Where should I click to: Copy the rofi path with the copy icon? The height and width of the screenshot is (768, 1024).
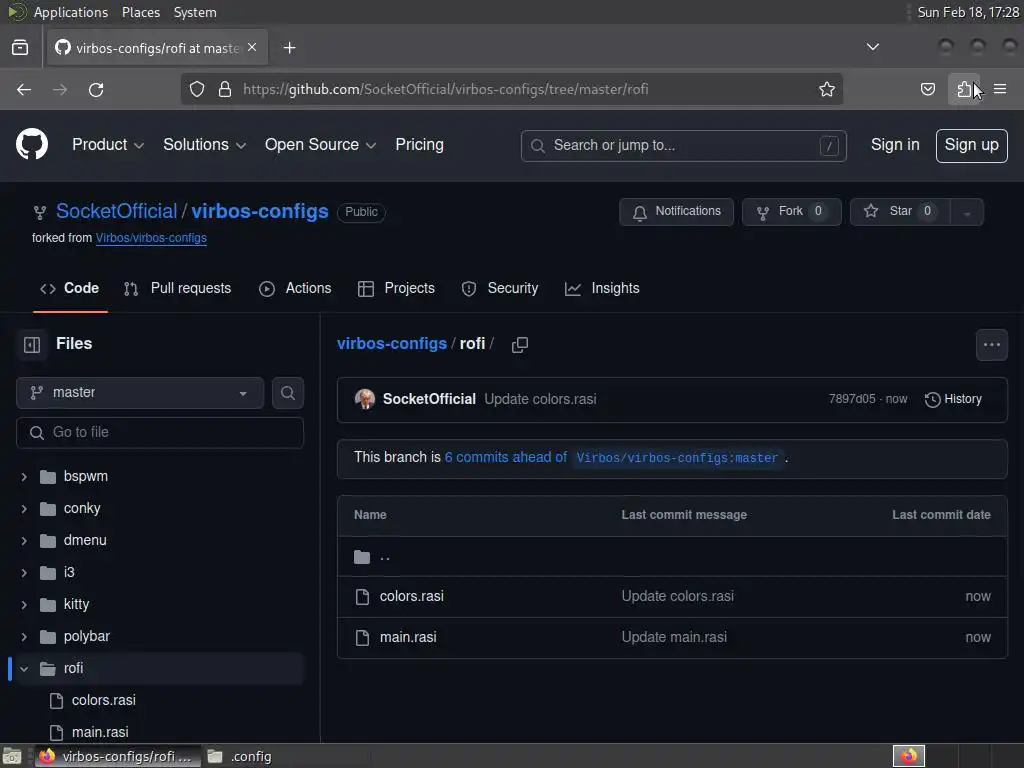[520, 344]
